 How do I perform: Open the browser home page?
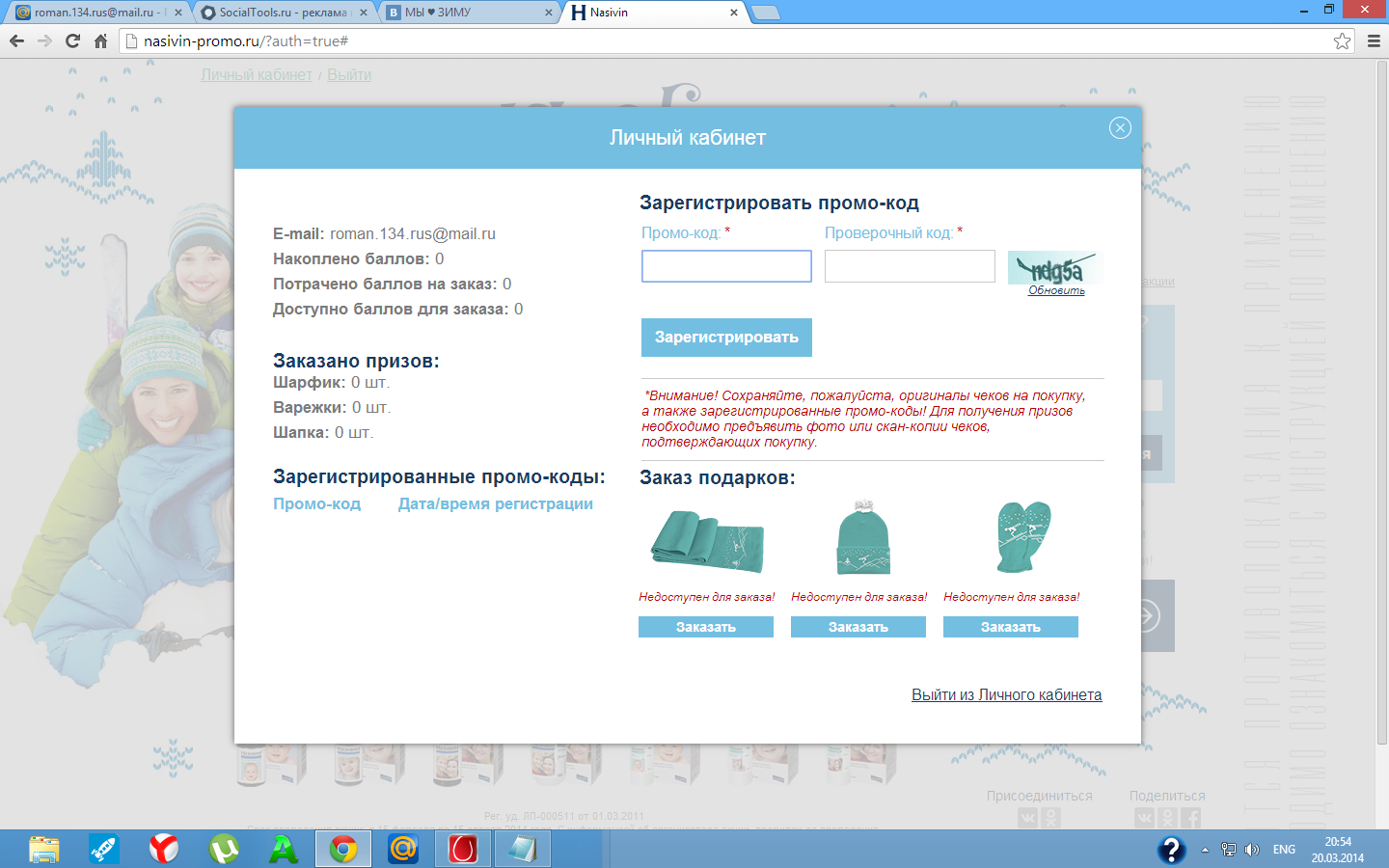point(100,41)
